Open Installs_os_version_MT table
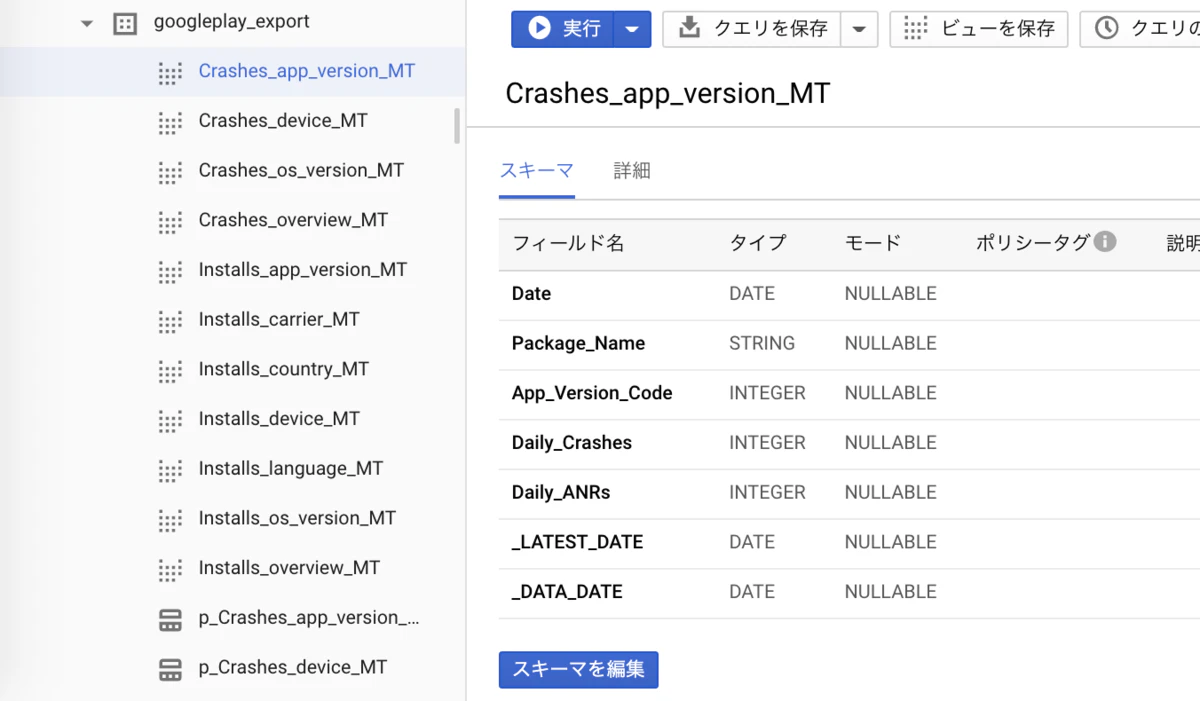This screenshot has height=701, width=1200. click(x=297, y=518)
